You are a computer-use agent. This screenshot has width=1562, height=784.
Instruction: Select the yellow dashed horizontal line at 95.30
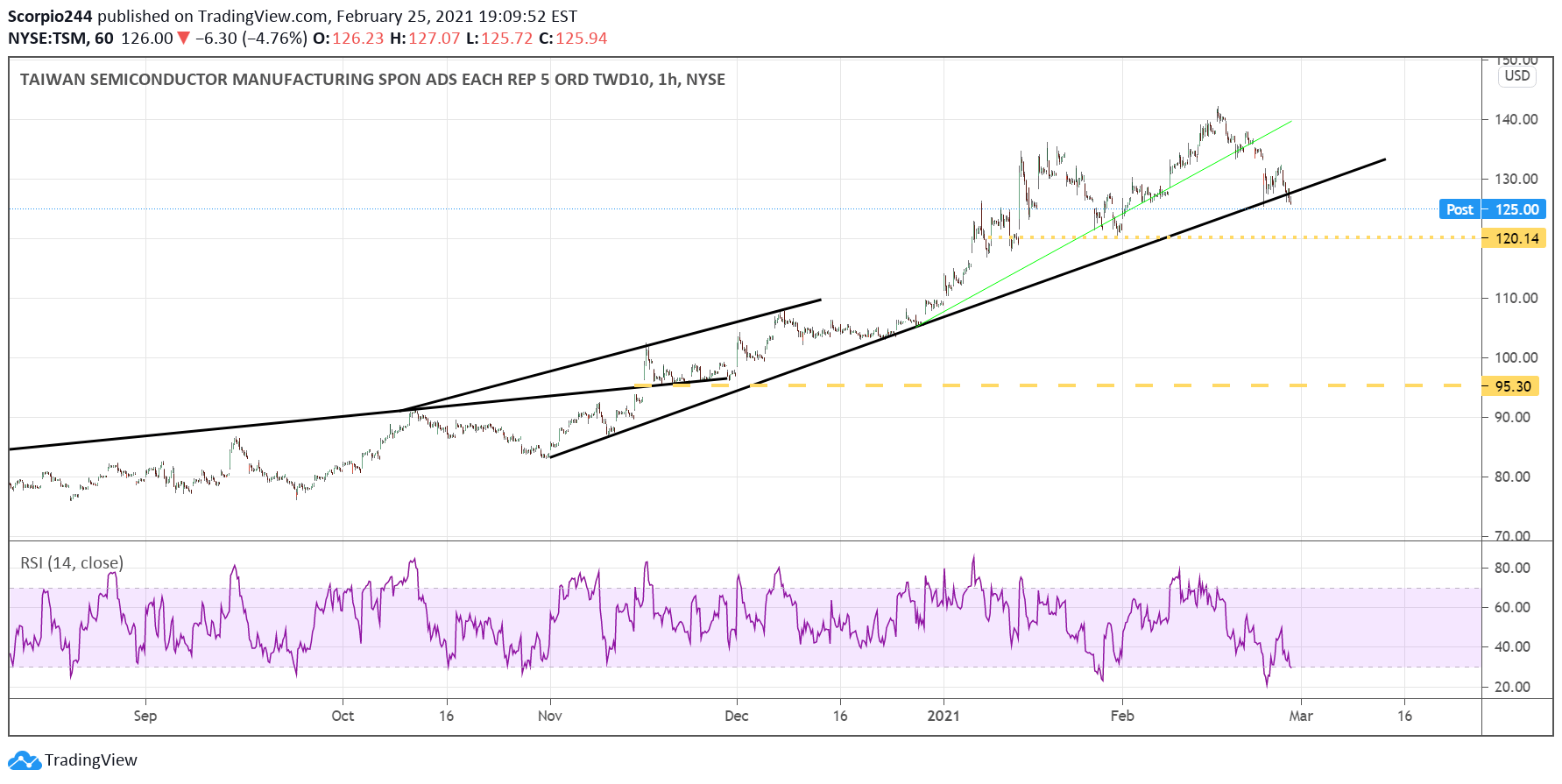(1057, 385)
